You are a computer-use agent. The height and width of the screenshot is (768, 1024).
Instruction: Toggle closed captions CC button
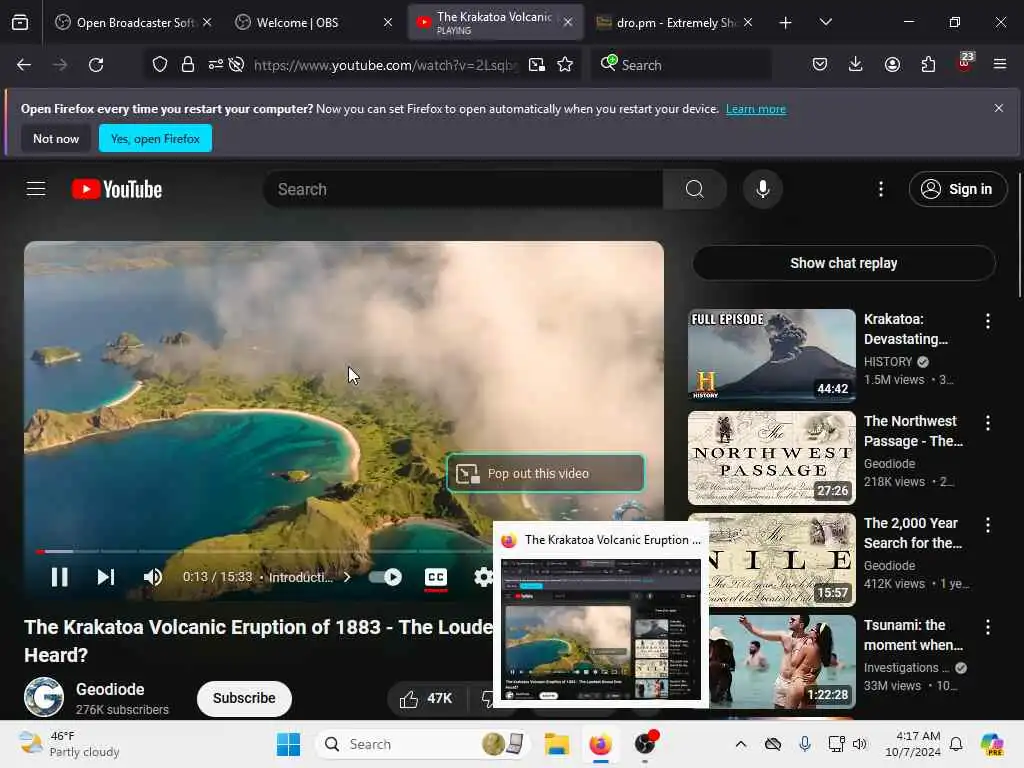pos(436,577)
